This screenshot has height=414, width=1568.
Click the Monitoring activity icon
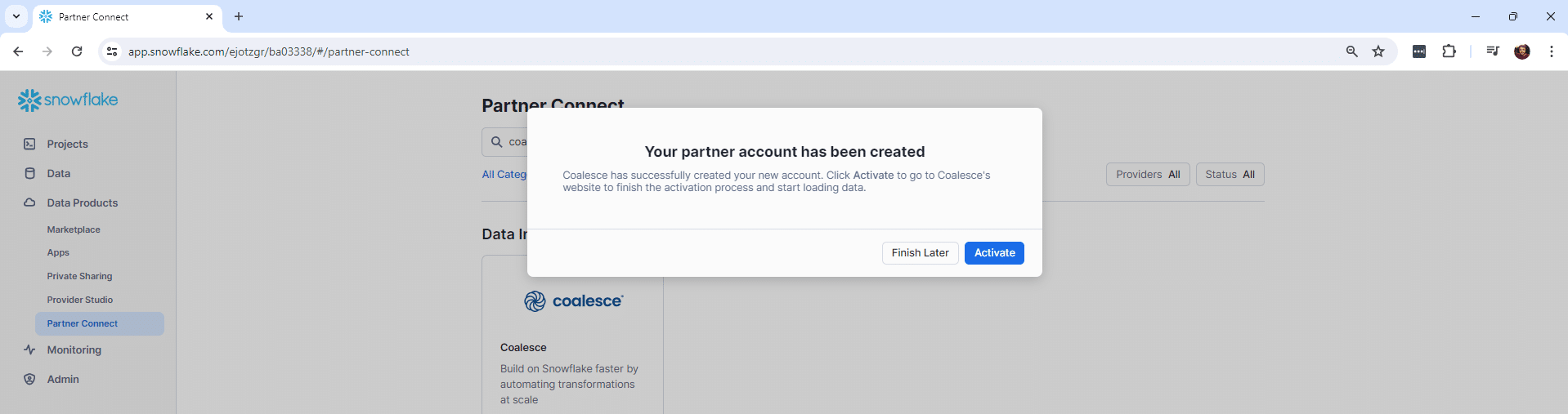tap(29, 349)
